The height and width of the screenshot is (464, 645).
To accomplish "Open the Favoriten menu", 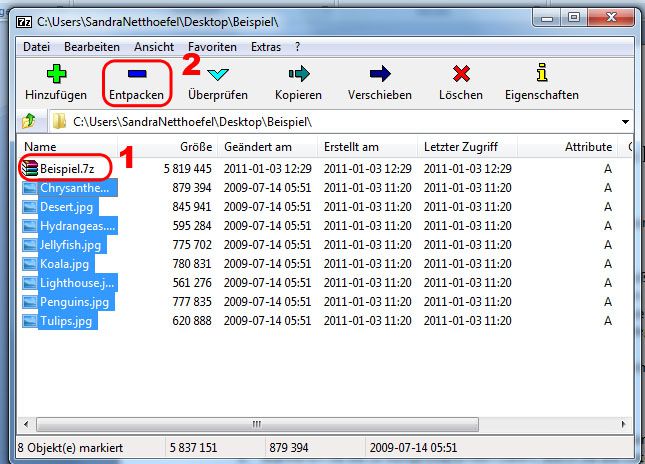I will (x=212, y=47).
